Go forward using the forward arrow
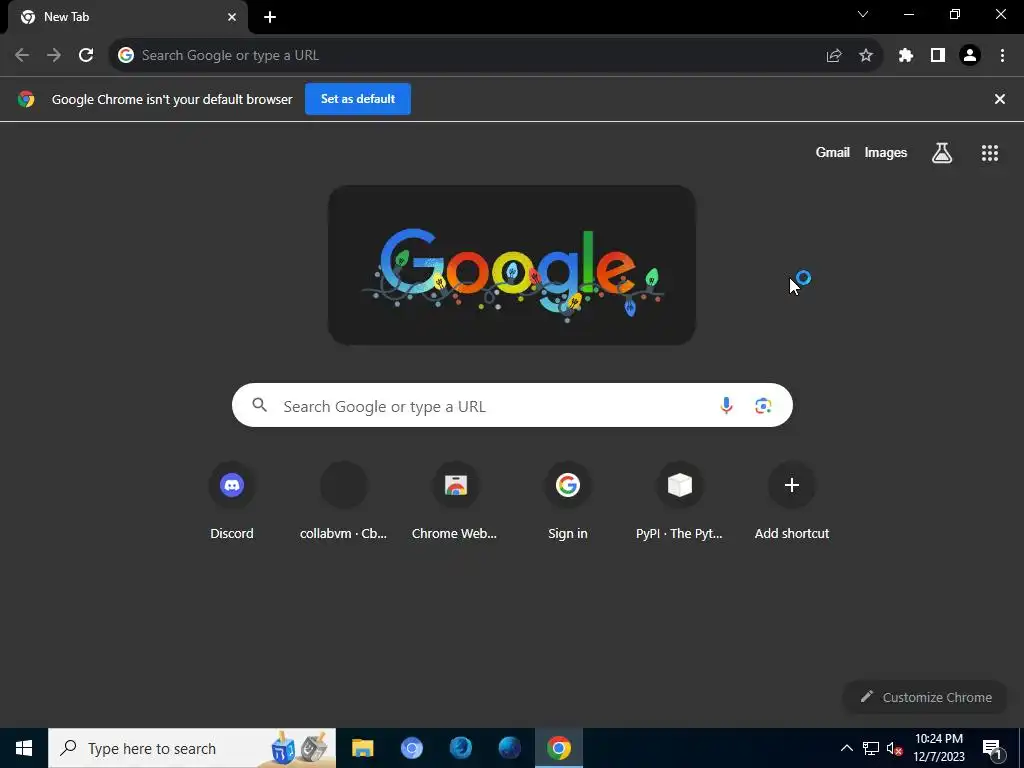 point(54,56)
